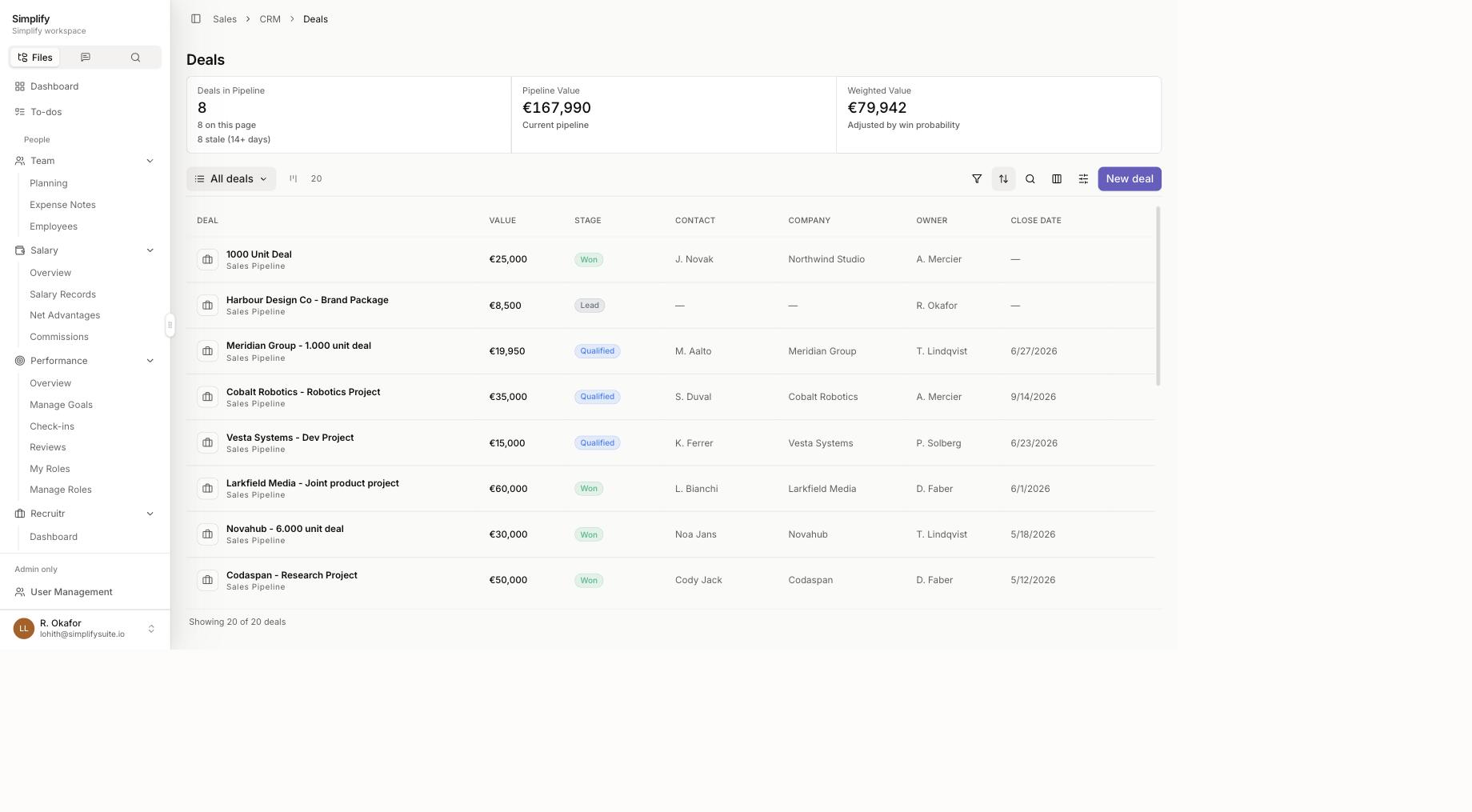
Task: Click the briefcase icon of Codaspan deal
Action: (207, 580)
